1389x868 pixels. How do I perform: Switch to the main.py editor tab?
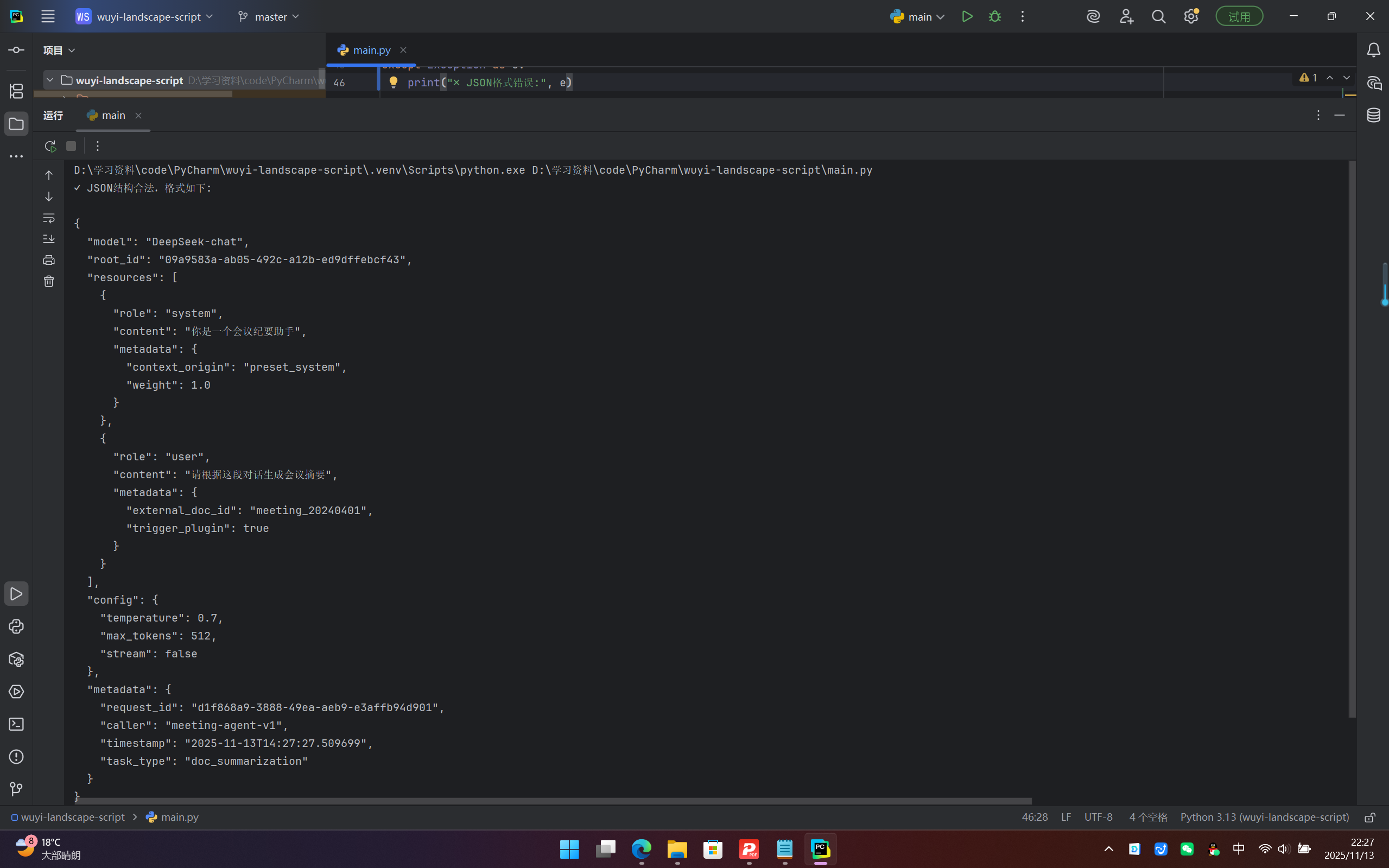[371, 50]
